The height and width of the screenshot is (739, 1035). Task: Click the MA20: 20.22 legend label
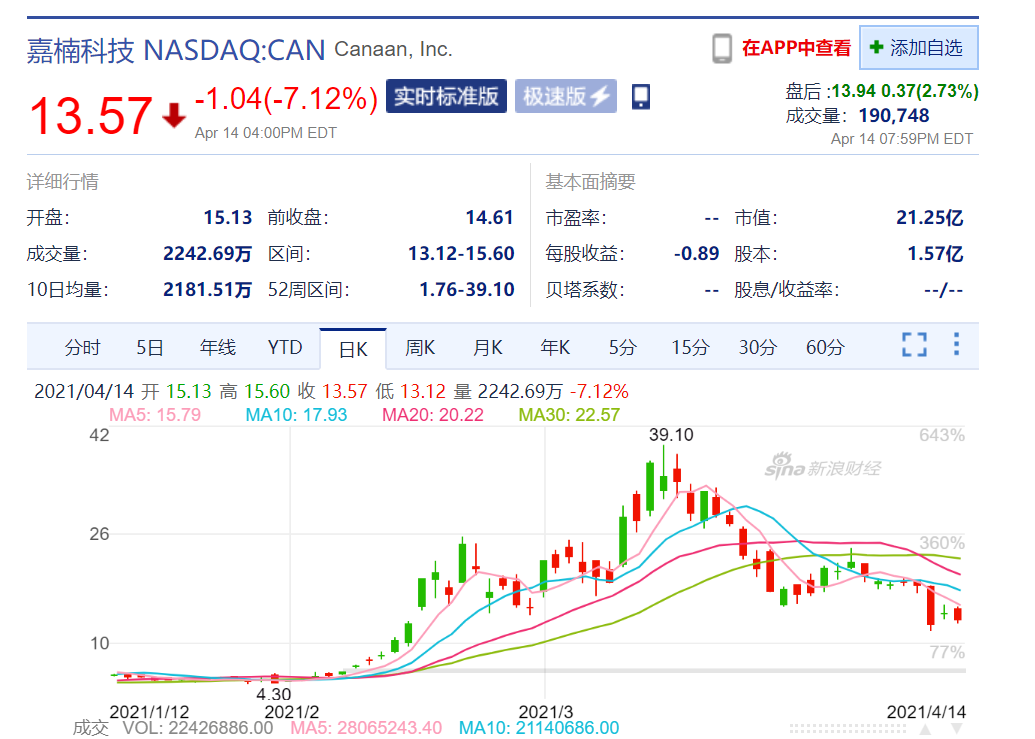pyautogui.click(x=433, y=415)
